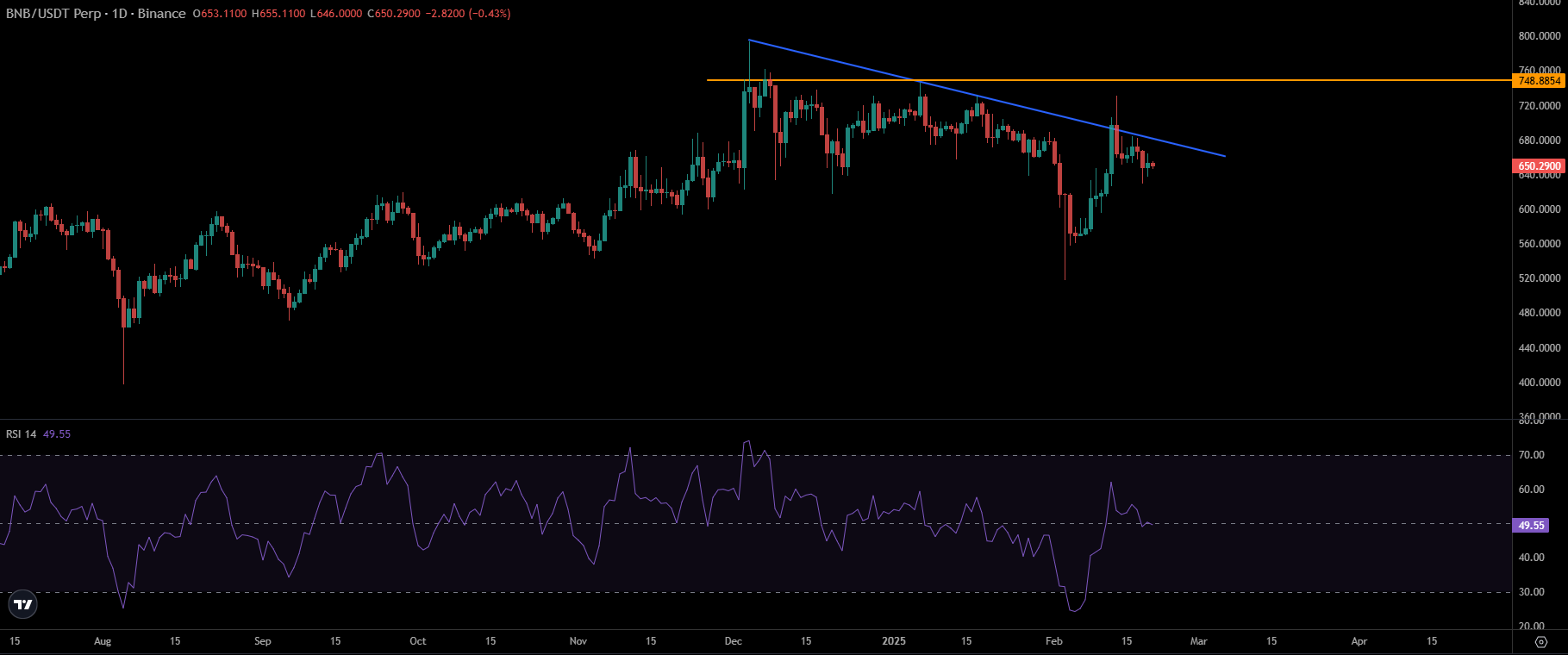Screen dimensions: 1568x655
Task: Click the 800.0000 price scale label
Action: pos(1539,36)
